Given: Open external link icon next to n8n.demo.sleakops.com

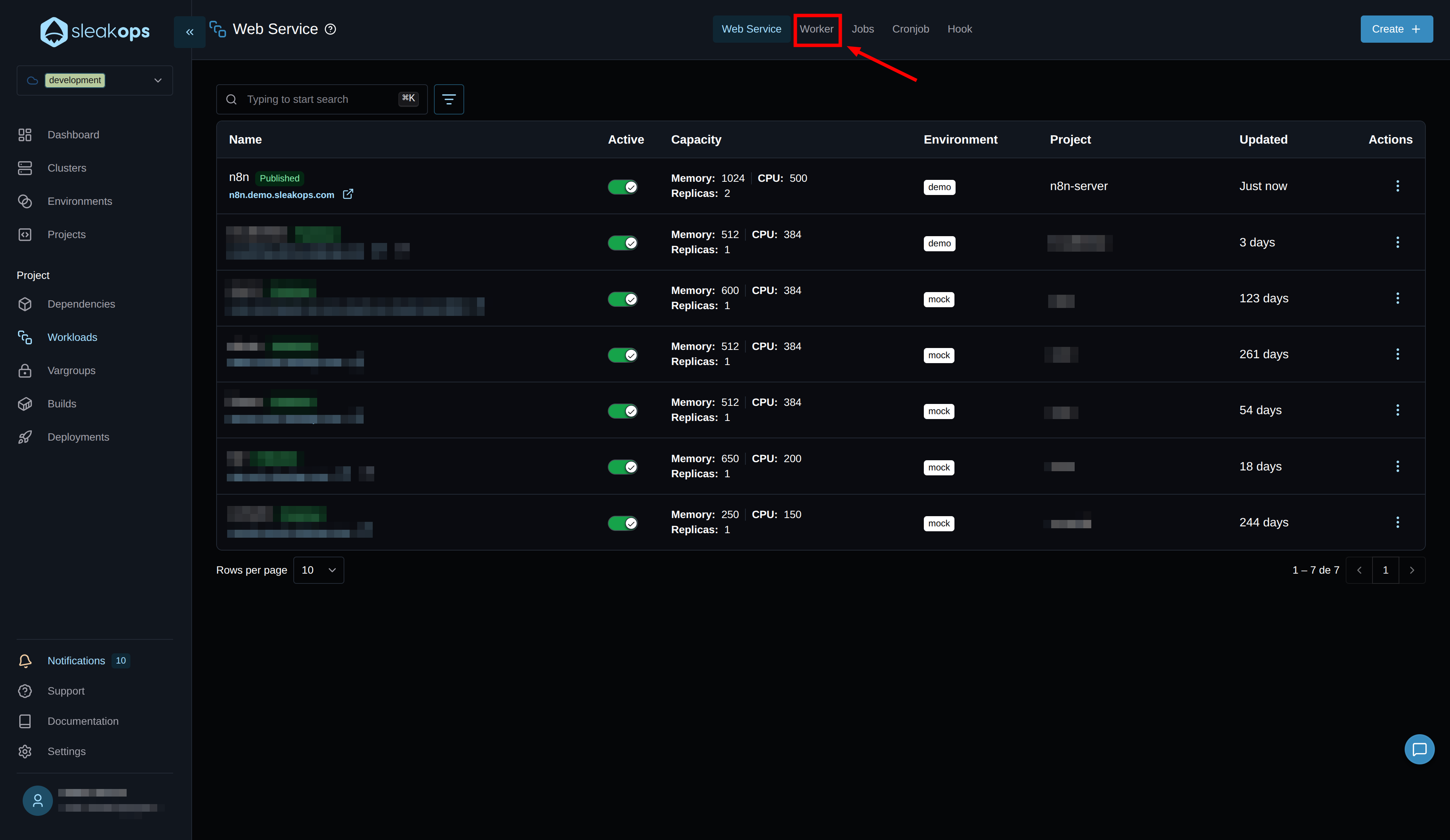Looking at the screenshot, I should (347, 195).
